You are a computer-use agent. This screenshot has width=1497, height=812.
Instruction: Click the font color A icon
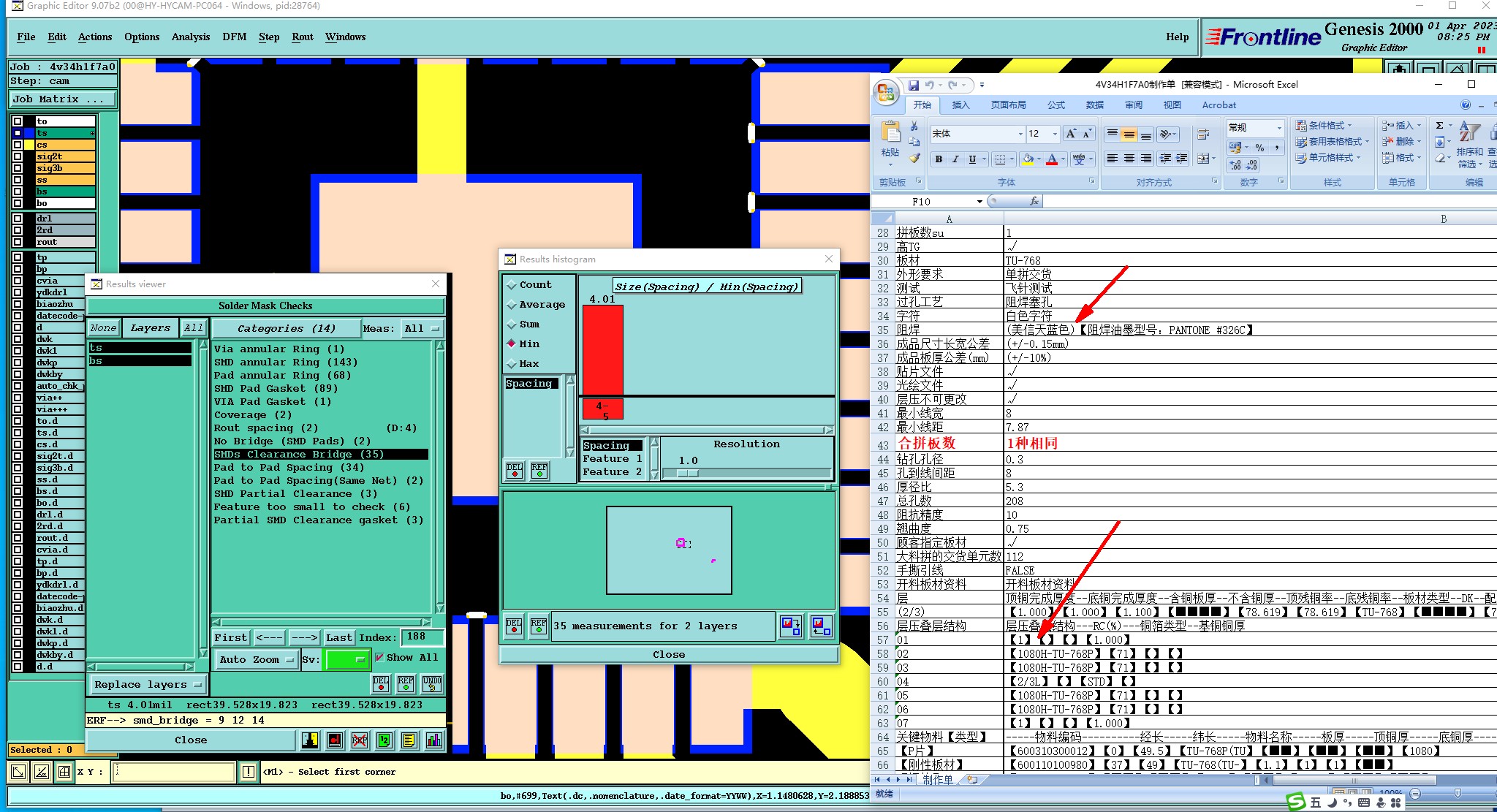1051,159
